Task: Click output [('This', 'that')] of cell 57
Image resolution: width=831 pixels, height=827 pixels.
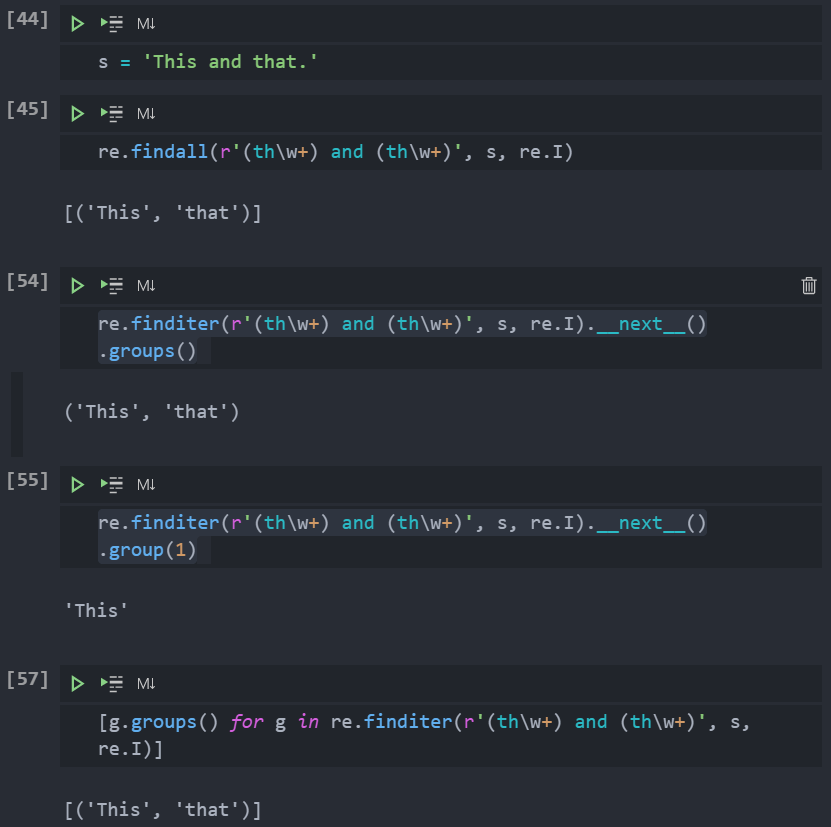Action: [x=163, y=810]
